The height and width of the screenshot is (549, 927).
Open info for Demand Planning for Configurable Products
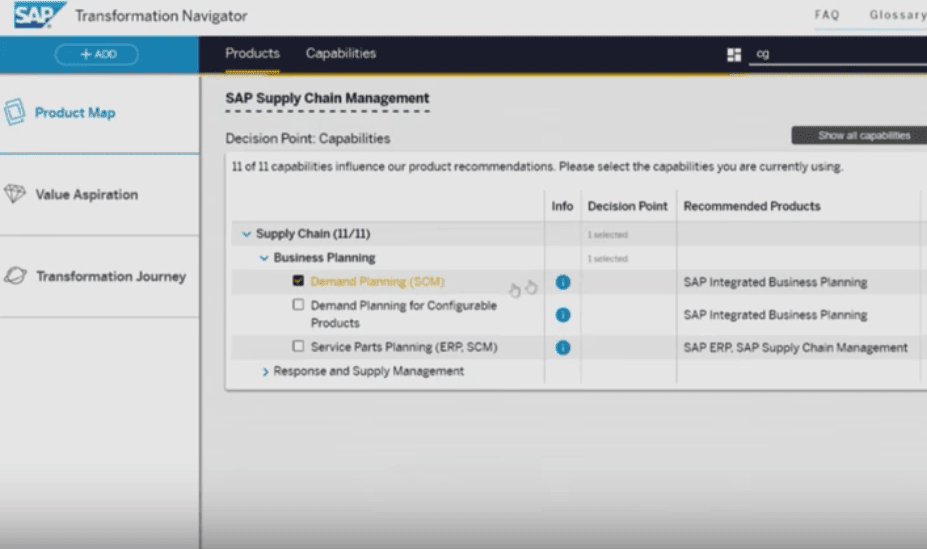pyautogui.click(x=563, y=315)
